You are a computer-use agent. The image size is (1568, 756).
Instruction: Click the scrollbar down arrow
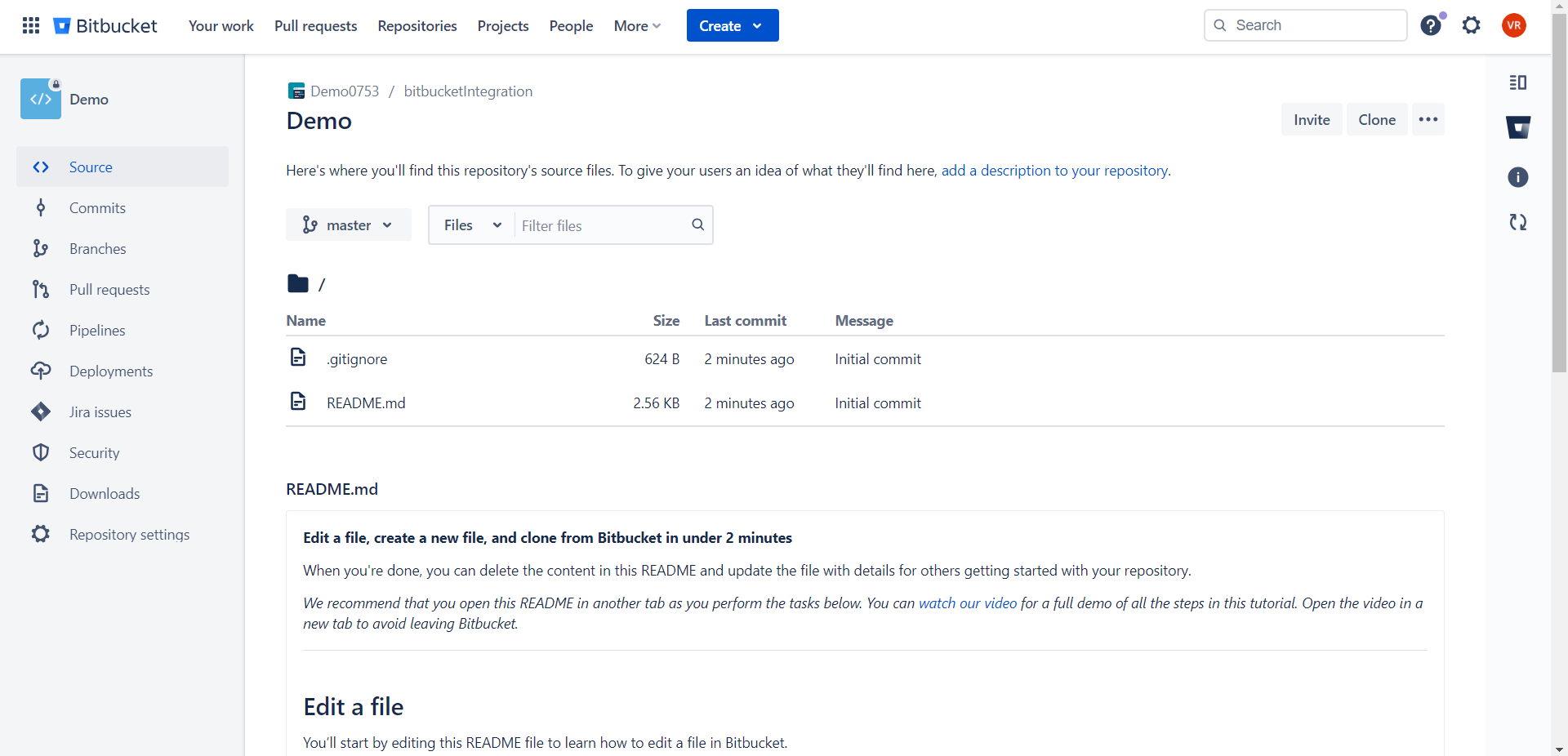click(1559, 749)
